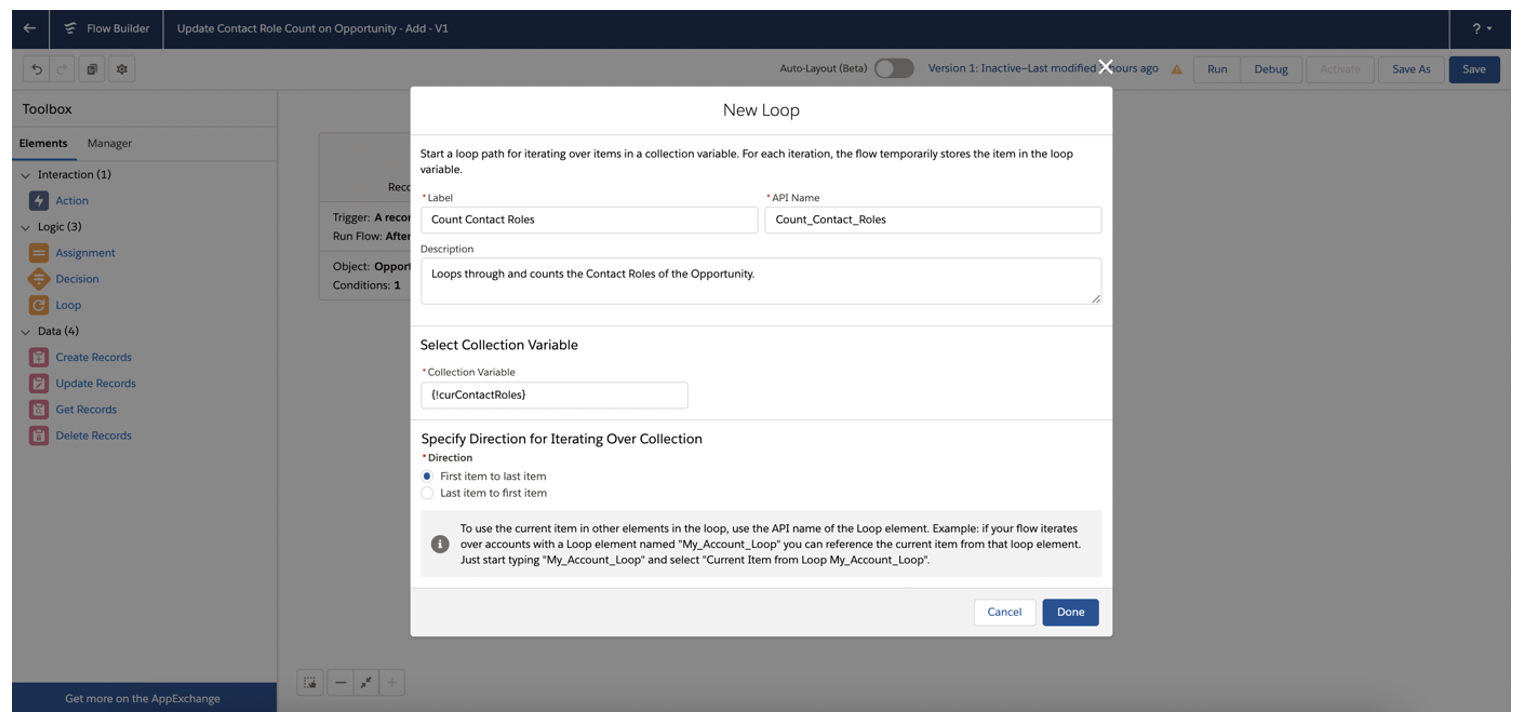Click the Run button
Viewport: 1522px width, 722px height.
pos(1217,69)
